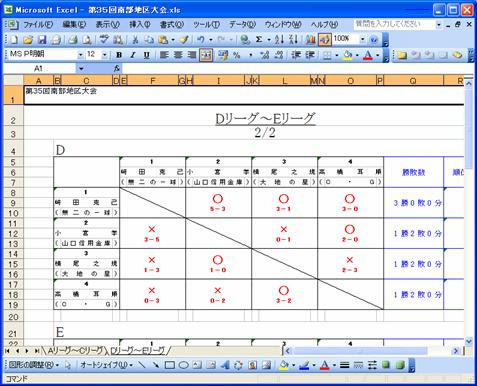Viewport: 477px width, 386px height.
Task: Click the horizontal scrollbar track
Action: 372,351
